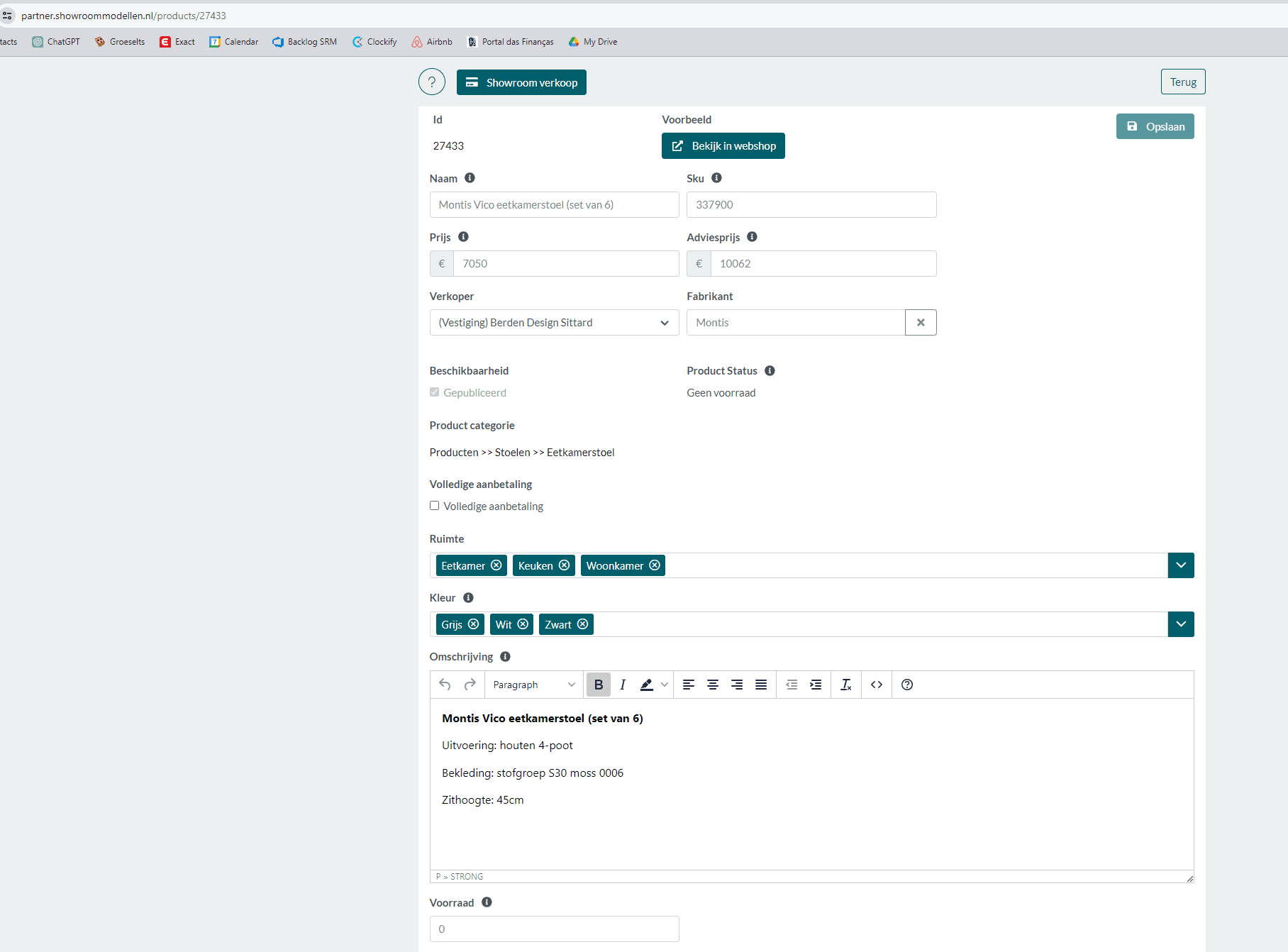Click the Product Status info icon
1288x952 pixels.
[x=770, y=370]
